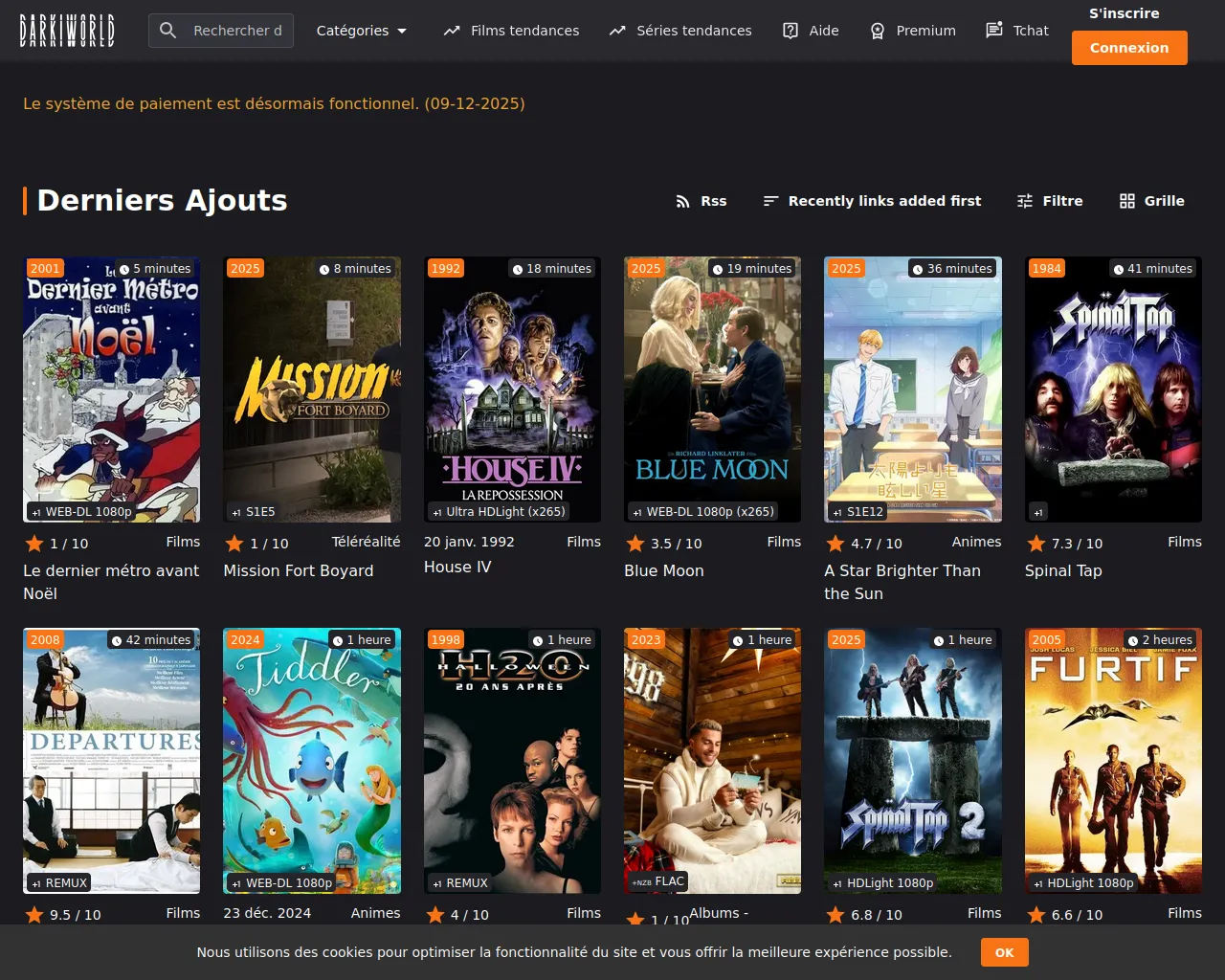Click the star rating 6.6 / 10
Image resolution: width=1225 pixels, height=980 pixels.
tap(1064, 915)
